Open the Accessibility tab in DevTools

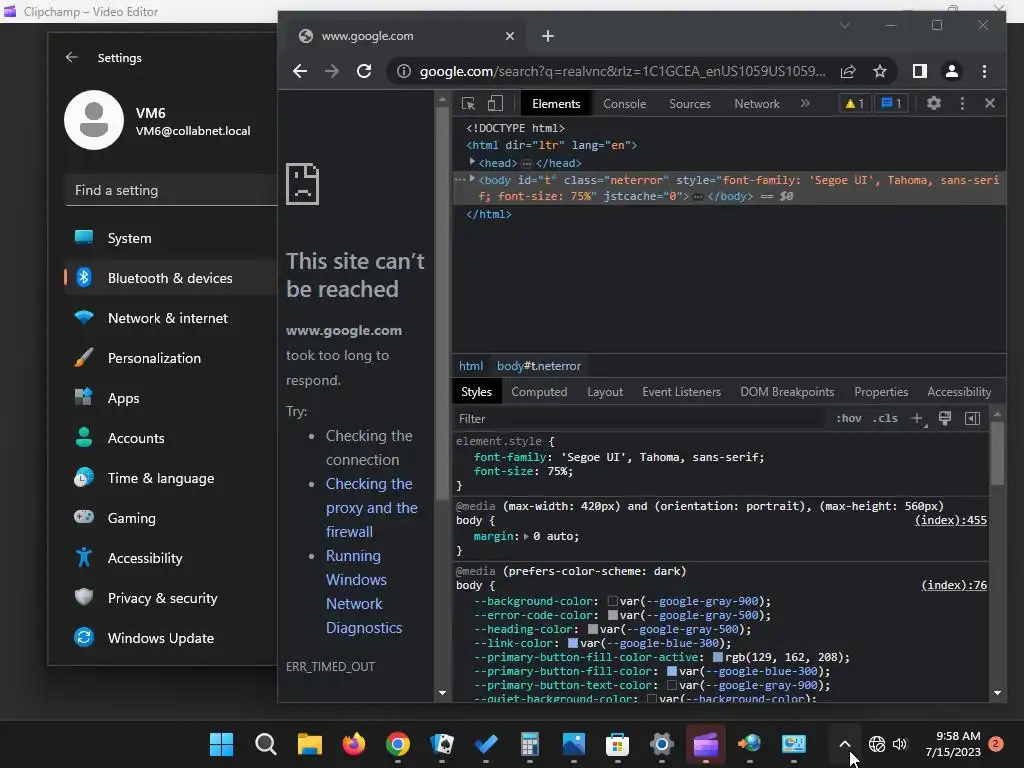coord(959,392)
